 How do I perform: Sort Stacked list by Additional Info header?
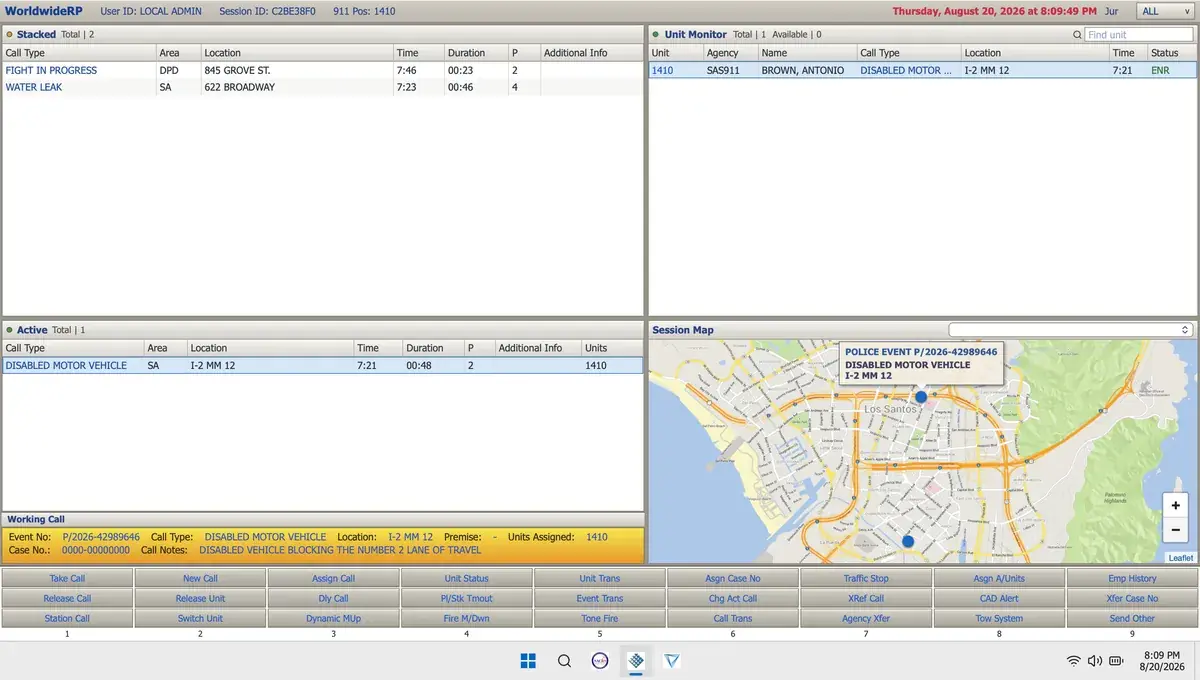click(591, 53)
